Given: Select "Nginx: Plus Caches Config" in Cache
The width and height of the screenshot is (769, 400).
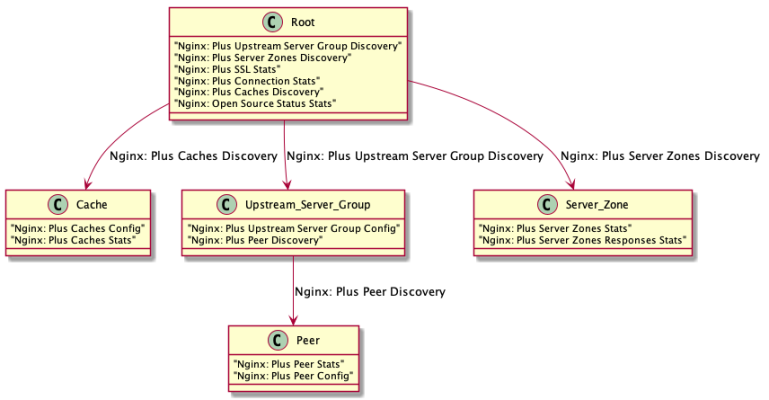Looking at the screenshot, I should 77,229.
